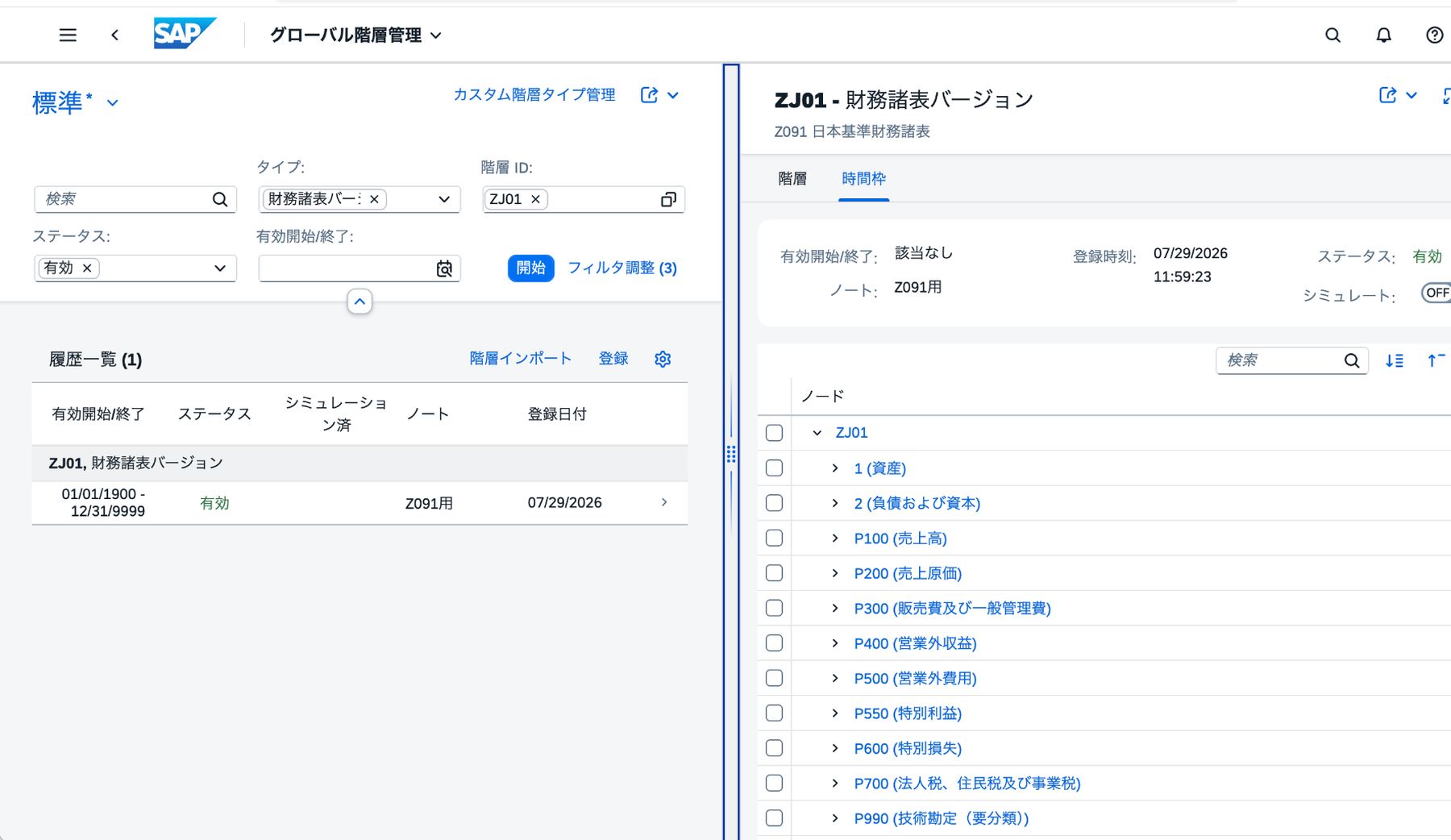This screenshot has width=1451, height=840.
Task: Remove the ZJ01 token from 階層 ID
Action: [x=535, y=199]
